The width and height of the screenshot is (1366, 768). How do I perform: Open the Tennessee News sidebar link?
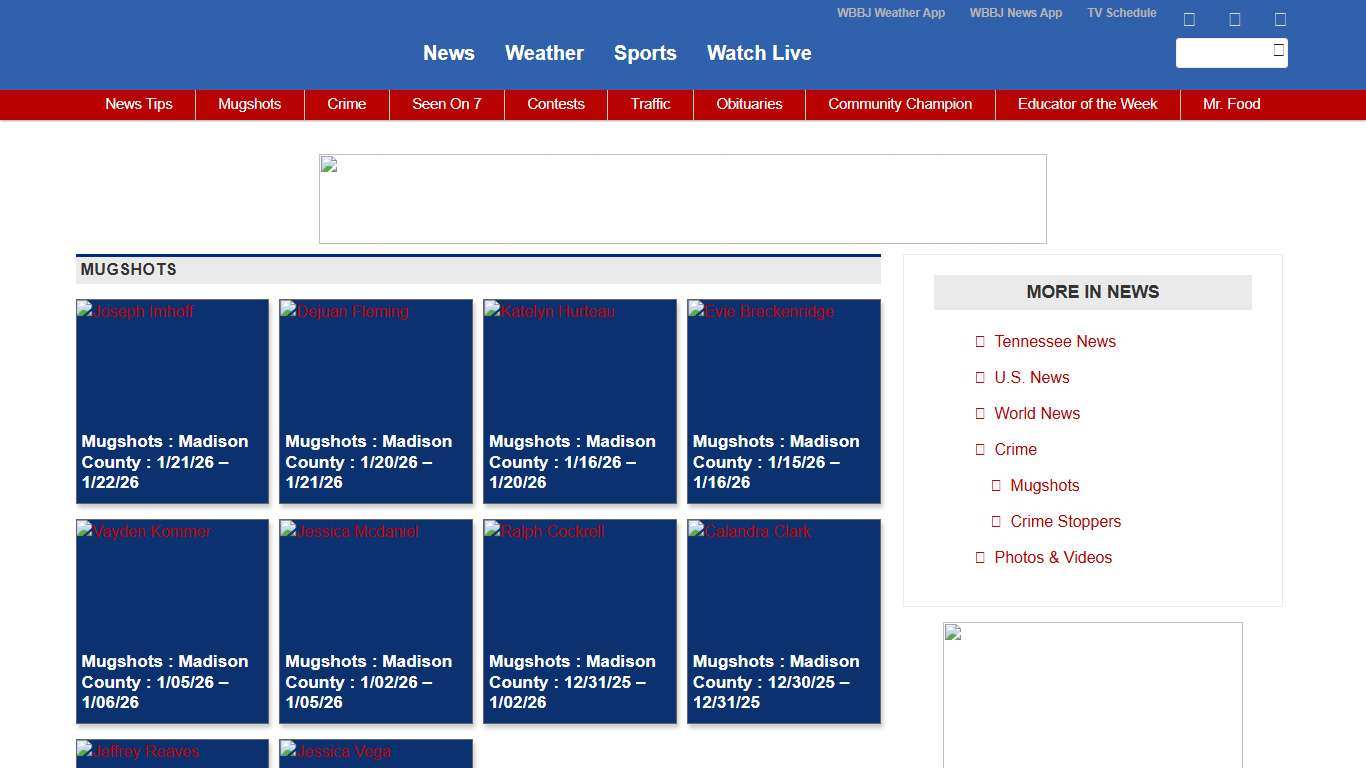point(1054,341)
